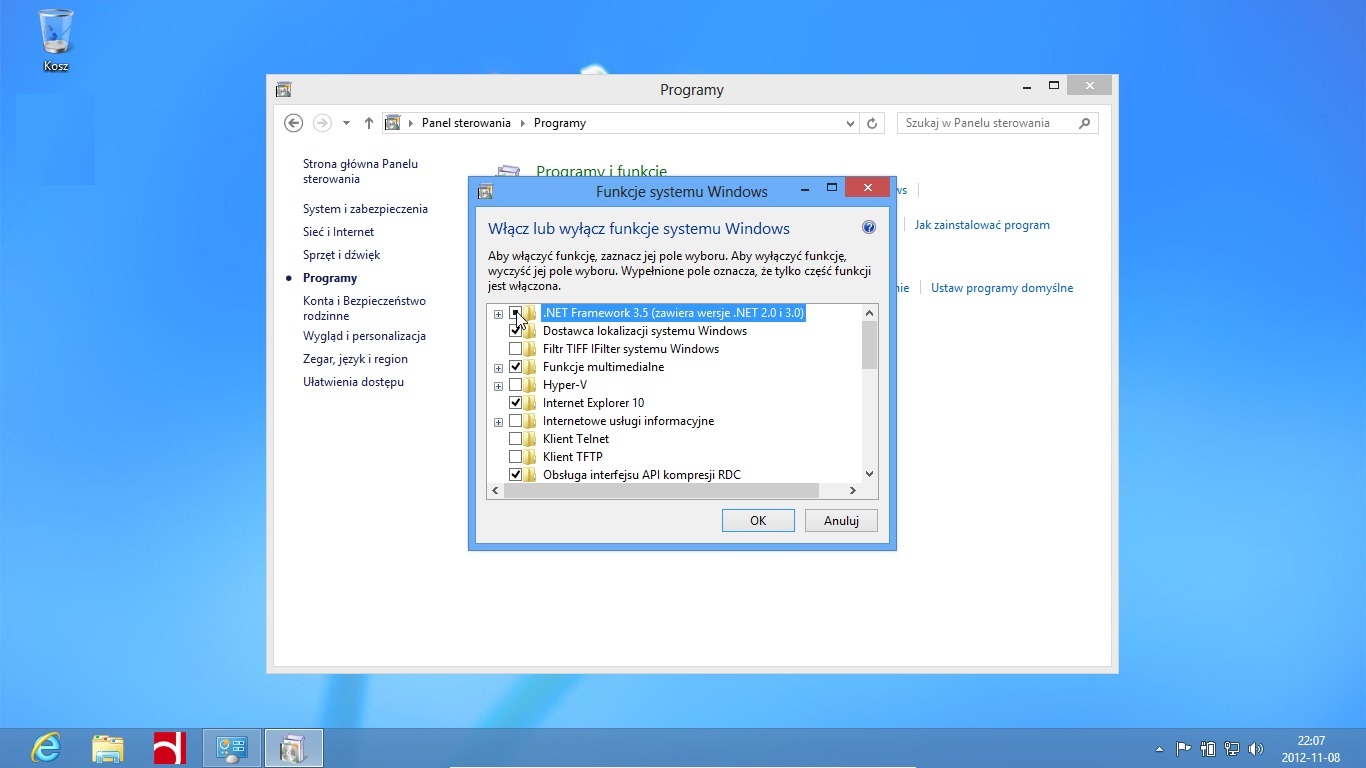Click the Programy i funkcje icon
This screenshot has height=768, width=1366.
509,172
